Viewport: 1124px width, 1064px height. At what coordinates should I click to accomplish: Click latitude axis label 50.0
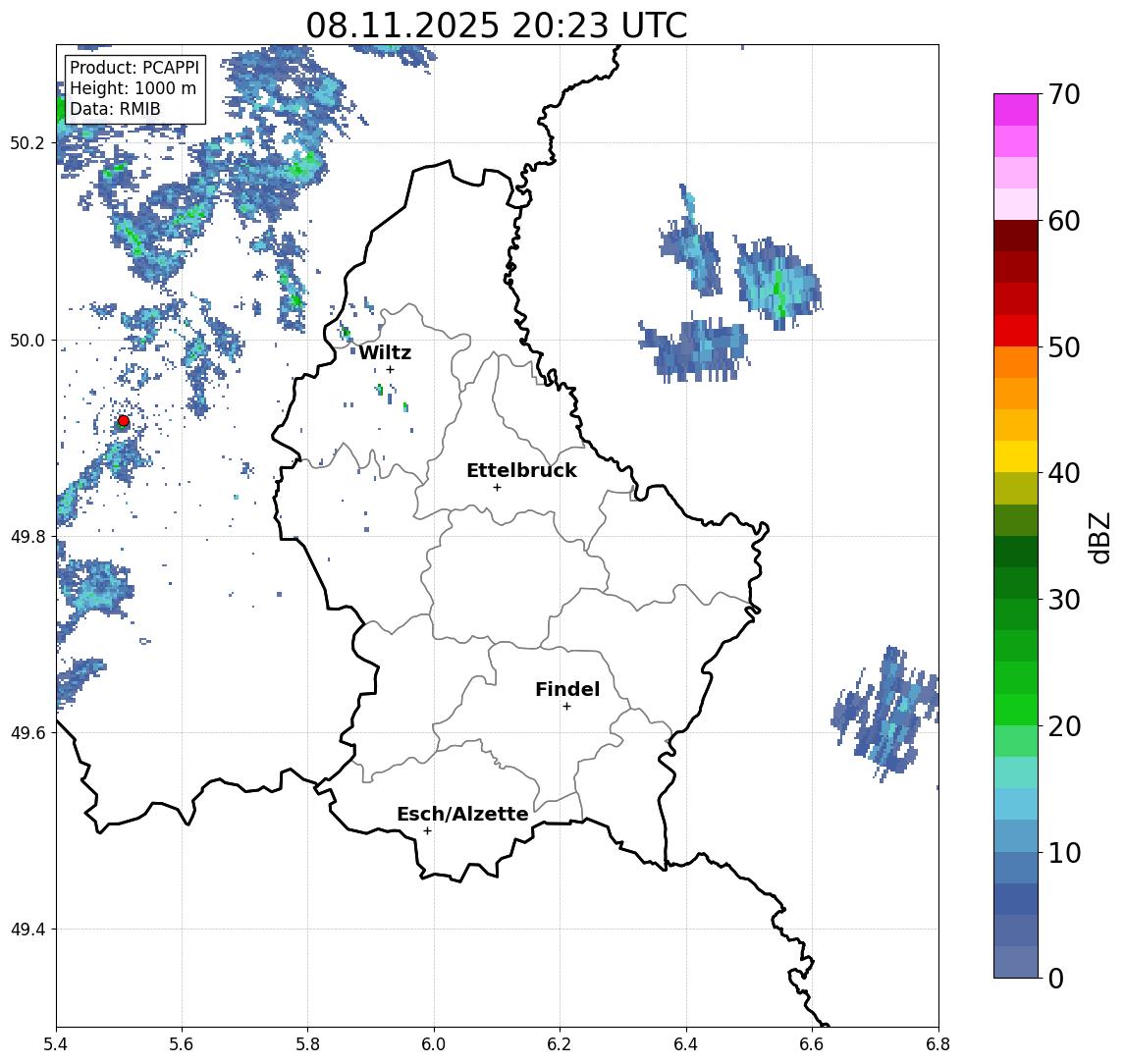pos(27,340)
